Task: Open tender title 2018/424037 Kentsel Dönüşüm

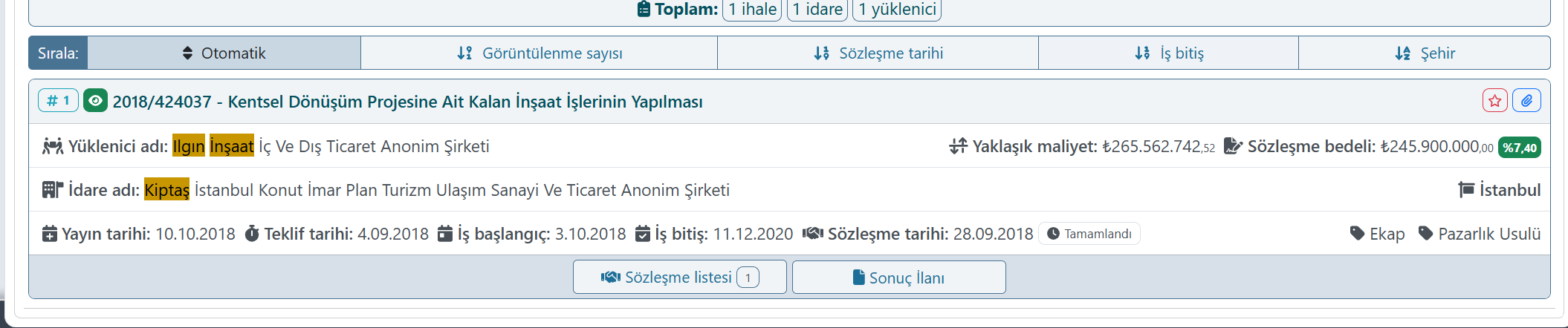Action: tap(407, 102)
